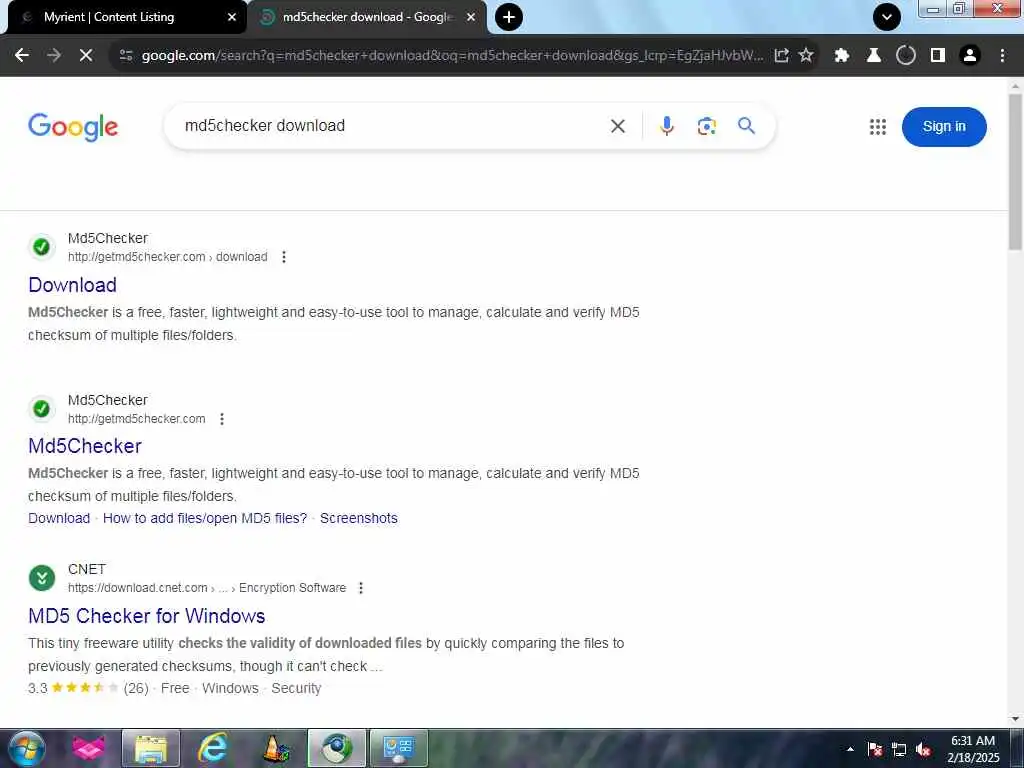
Task: Open MD5 Checker for Windows link
Action: (x=147, y=616)
